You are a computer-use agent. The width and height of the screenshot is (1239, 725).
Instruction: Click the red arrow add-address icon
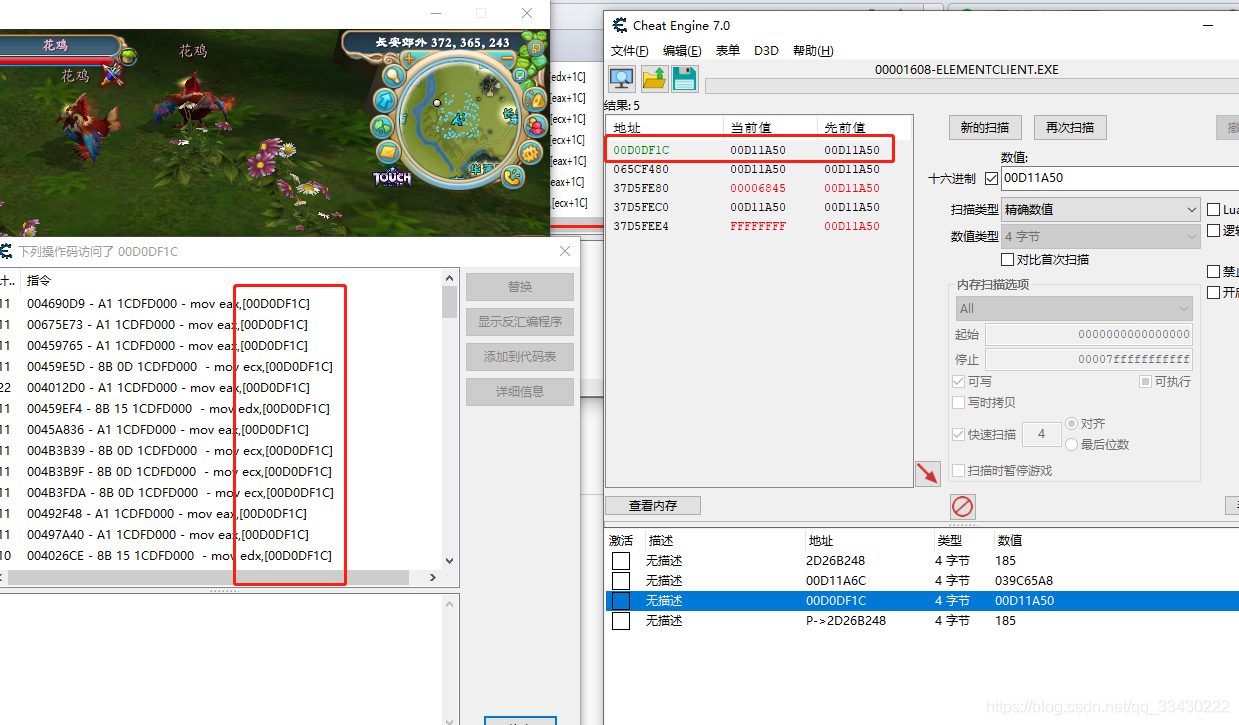click(928, 474)
